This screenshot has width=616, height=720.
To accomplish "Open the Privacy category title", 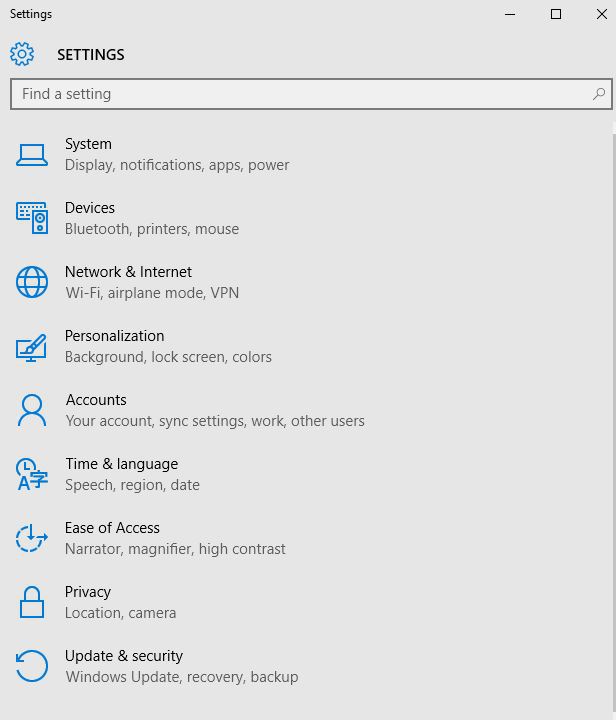I will tap(88, 592).
